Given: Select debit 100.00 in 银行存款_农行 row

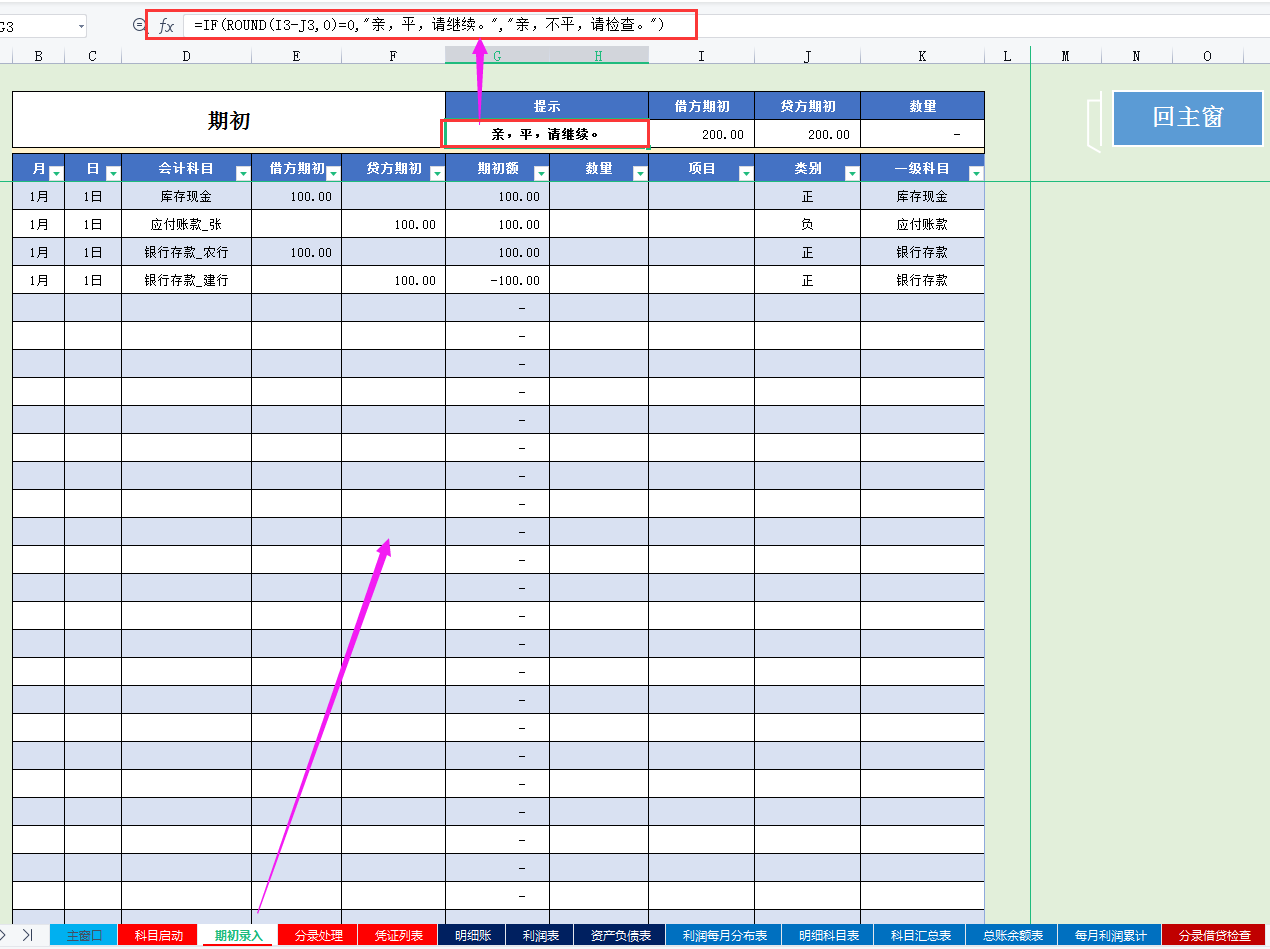Looking at the screenshot, I should pos(296,252).
